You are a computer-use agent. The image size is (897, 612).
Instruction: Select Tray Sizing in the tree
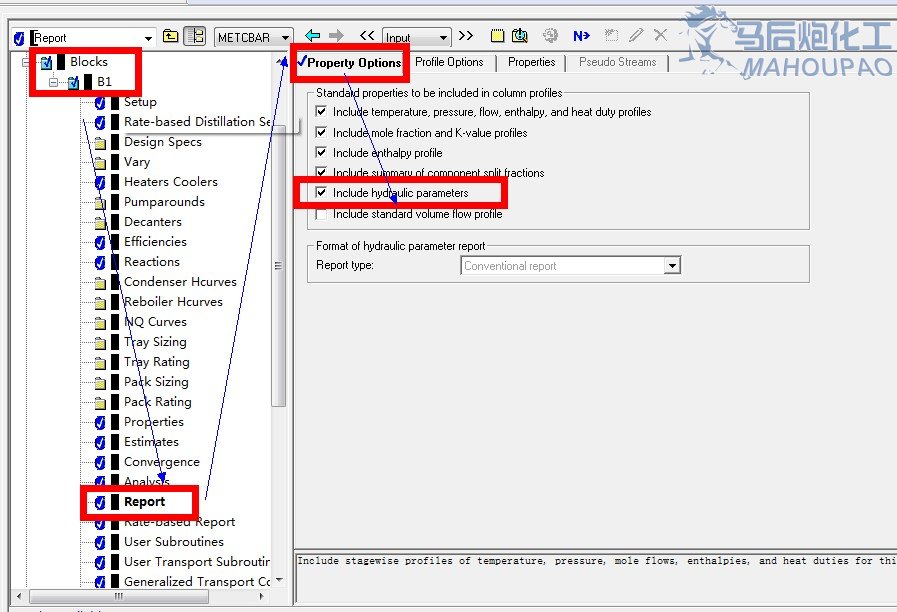click(x=155, y=342)
